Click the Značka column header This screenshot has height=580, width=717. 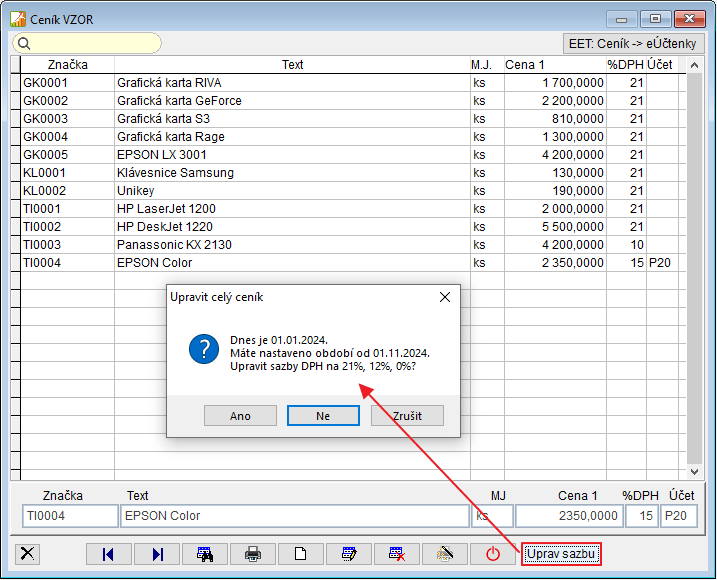(68, 65)
